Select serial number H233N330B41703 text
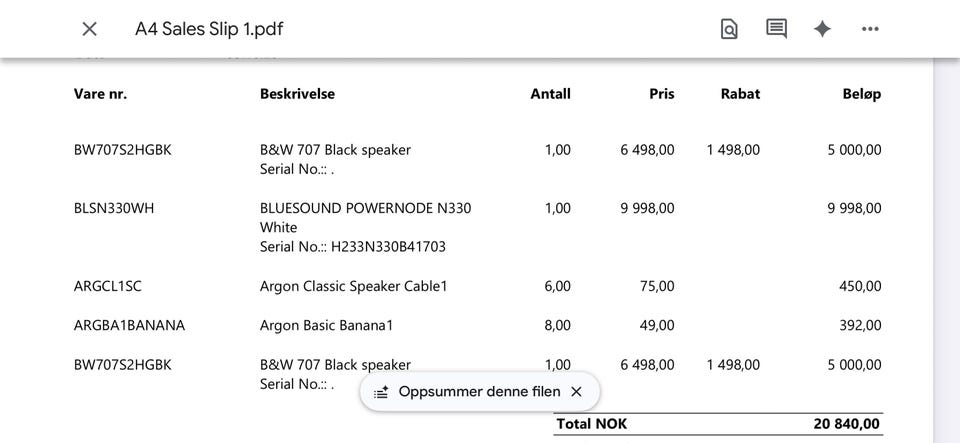Screen dimensions: 960x443 click(x=388, y=247)
